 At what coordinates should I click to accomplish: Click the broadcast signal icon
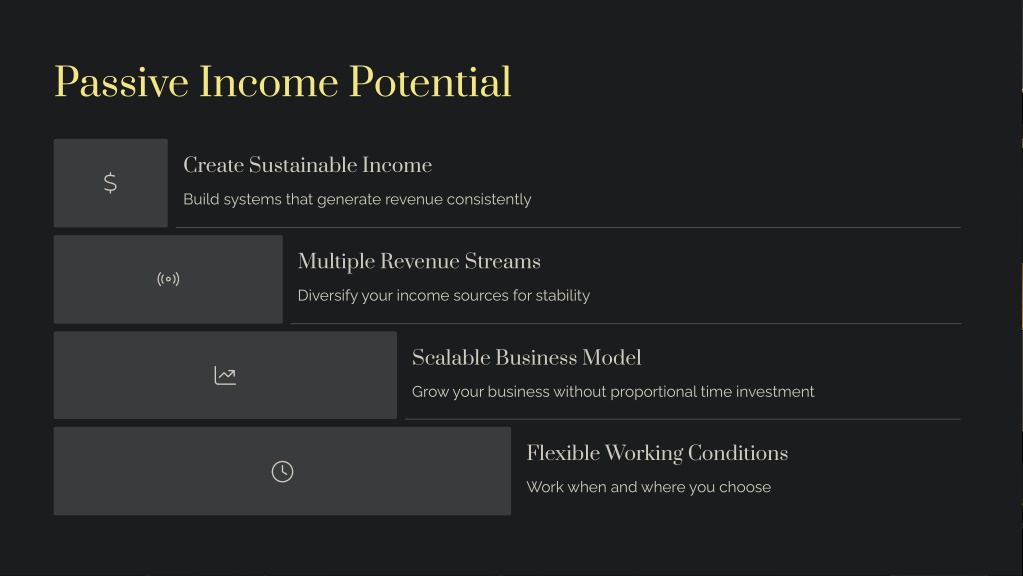[168, 279]
